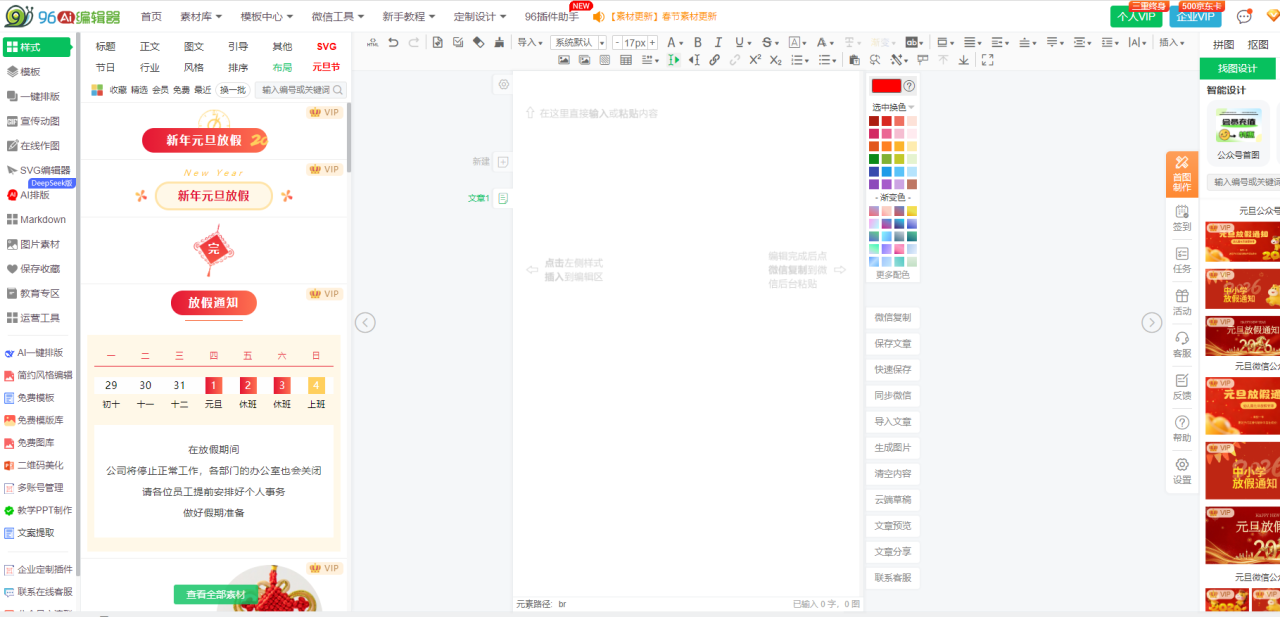The height and width of the screenshot is (617, 1280).
Task: Click the undo arrow in the toolbar
Action: (393, 42)
